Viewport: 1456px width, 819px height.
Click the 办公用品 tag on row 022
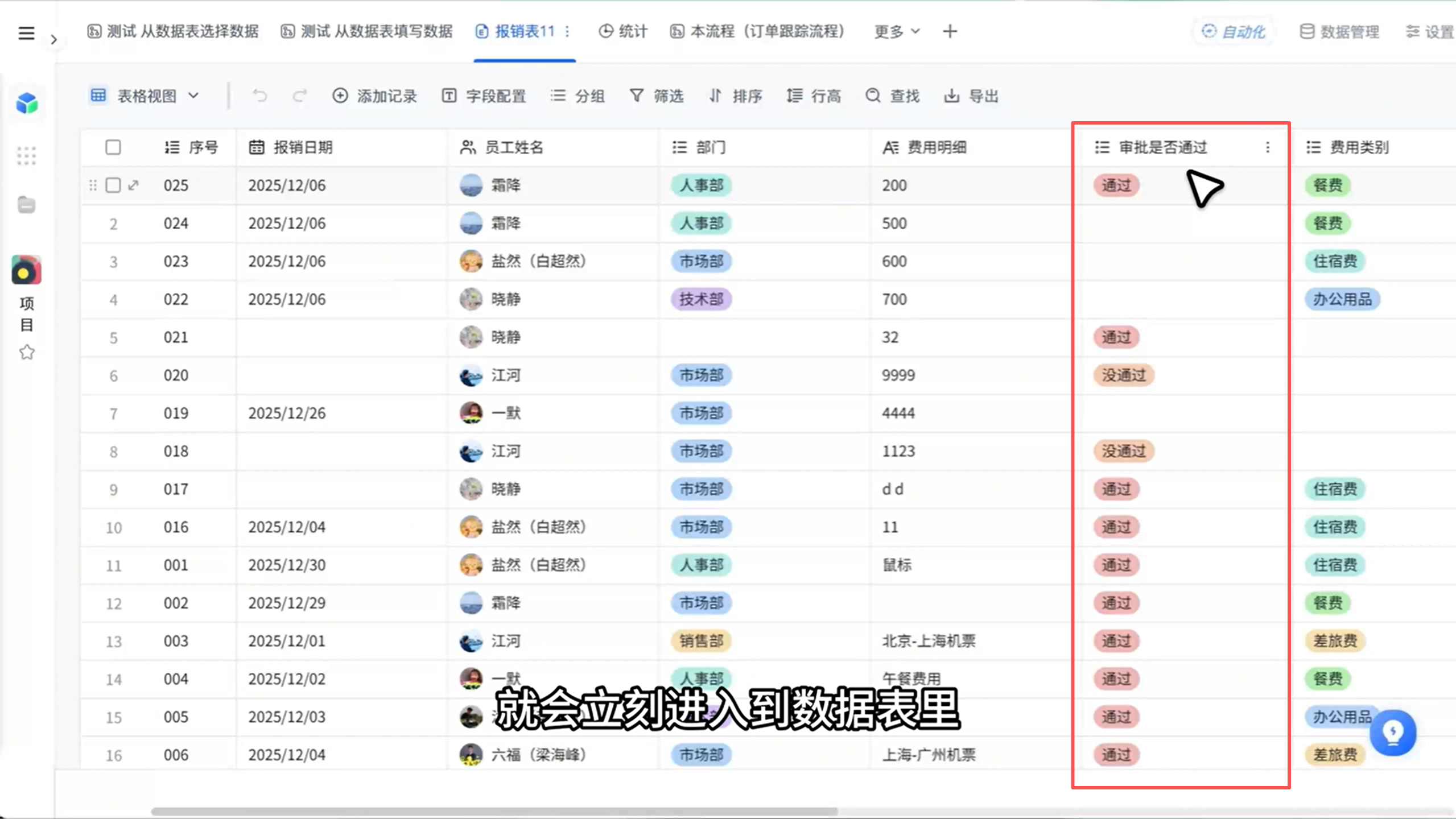pos(1342,299)
